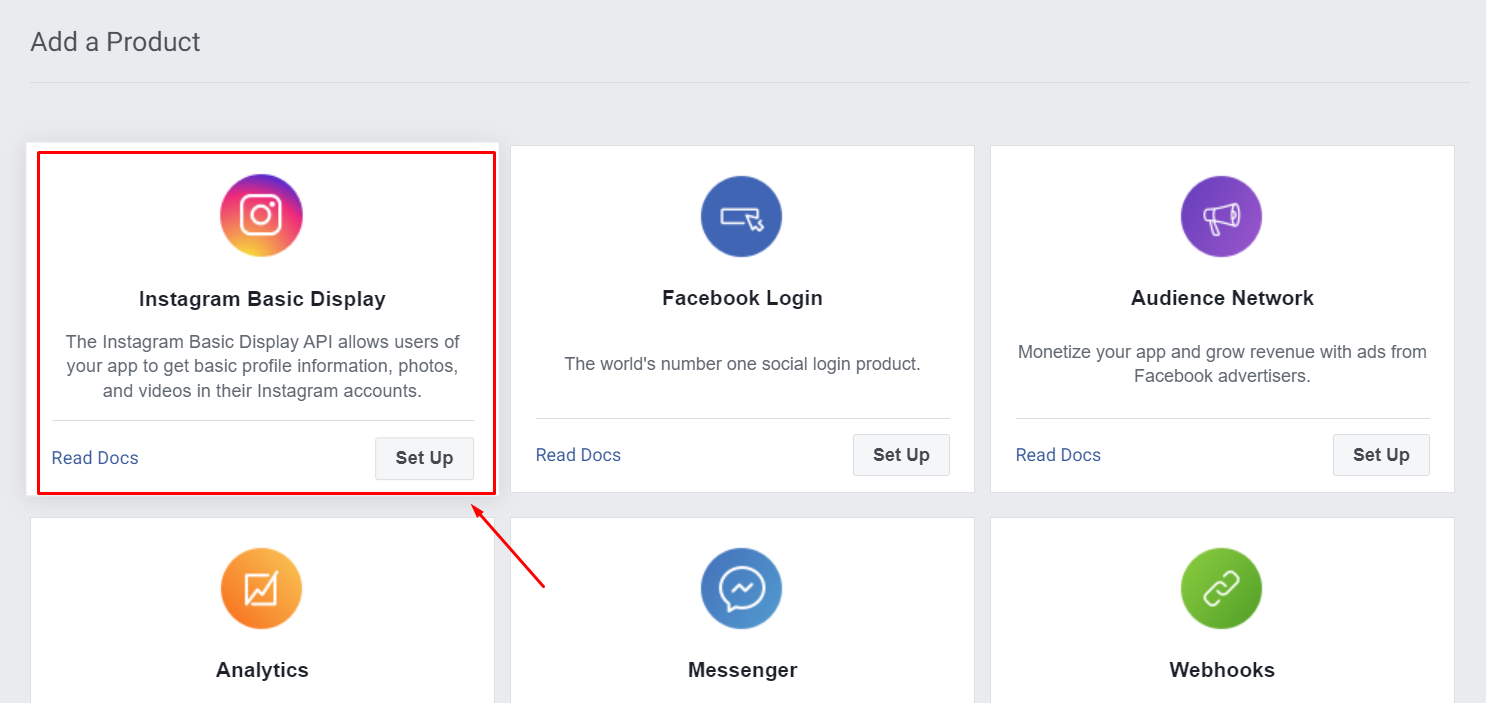Click the Instagram Basic Display title

262,299
